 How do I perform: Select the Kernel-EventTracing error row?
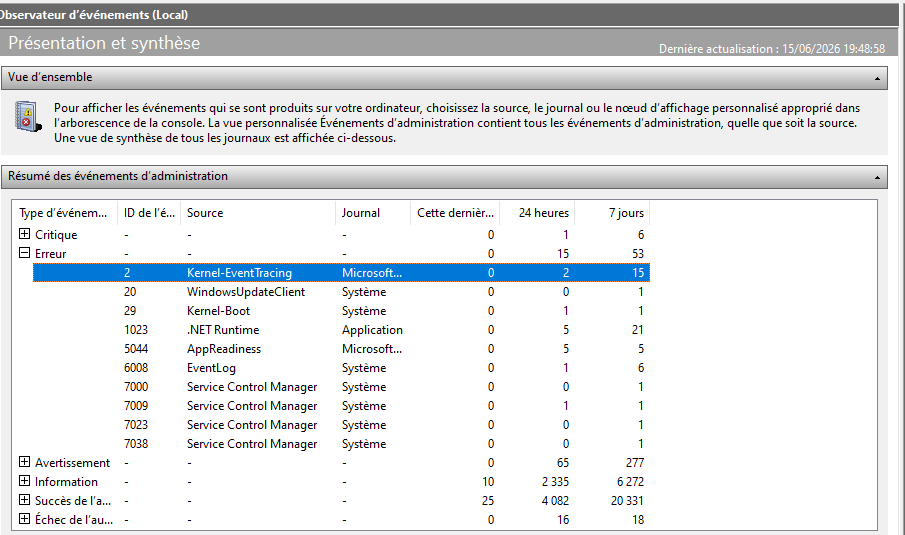coord(341,272)
